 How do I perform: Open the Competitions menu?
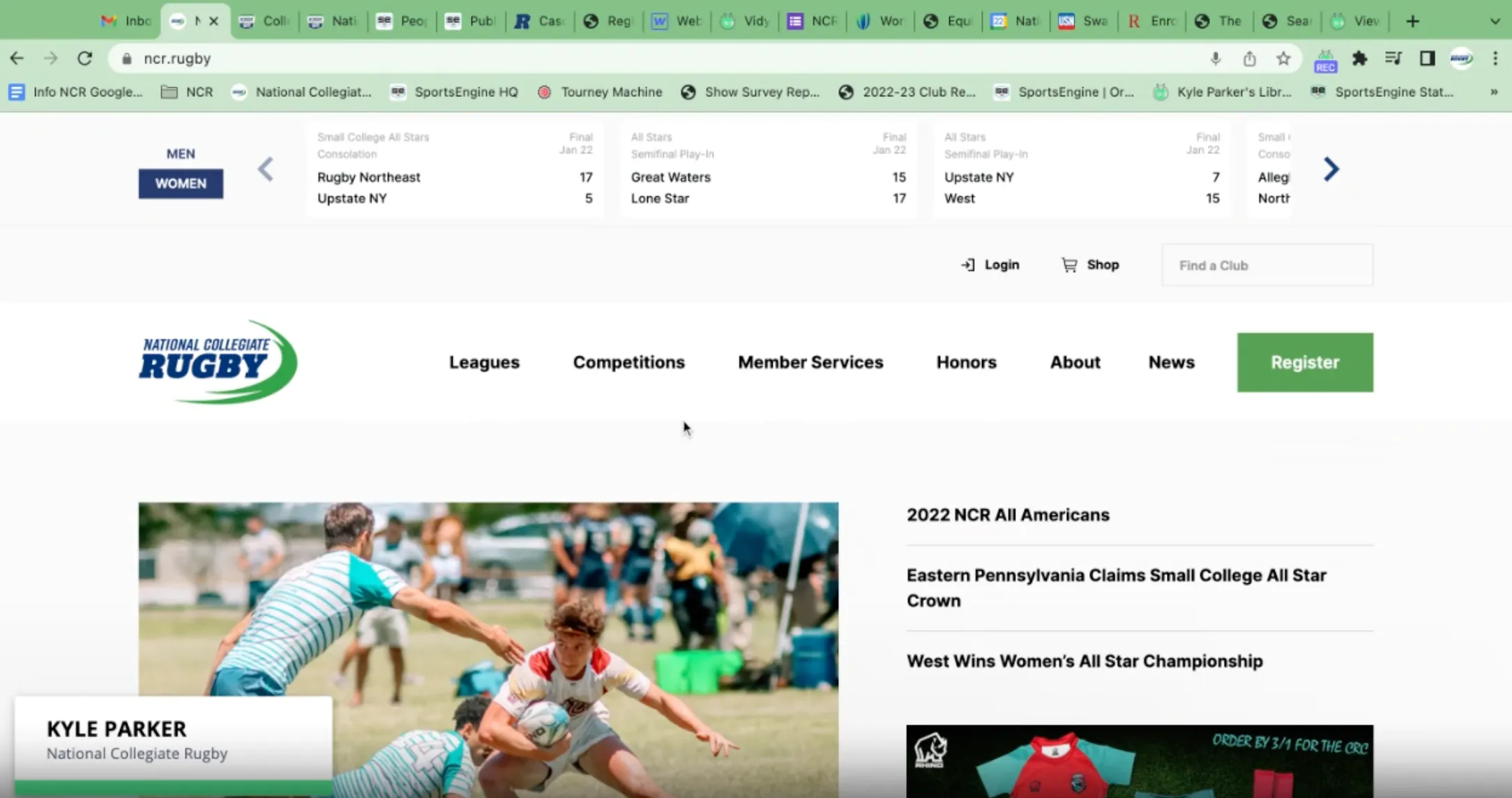click(628, 362)
